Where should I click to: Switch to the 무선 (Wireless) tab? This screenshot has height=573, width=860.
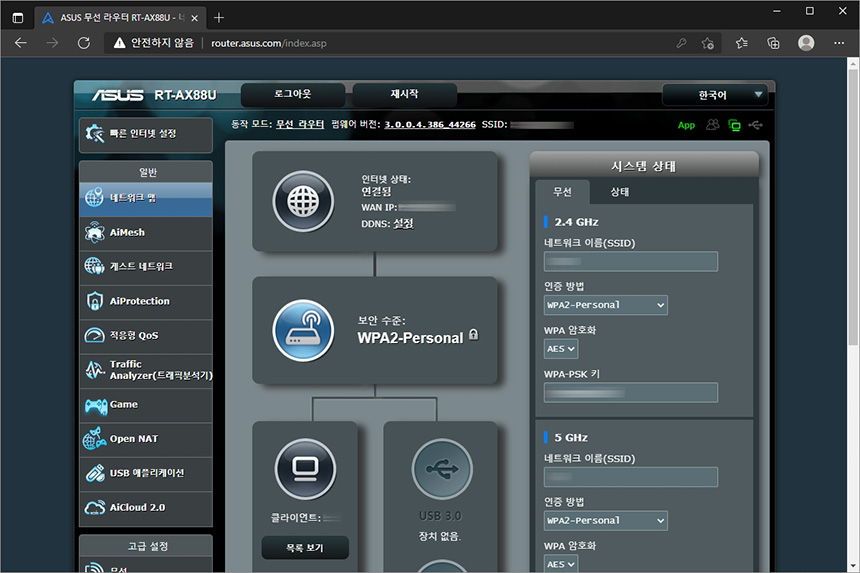562,192
